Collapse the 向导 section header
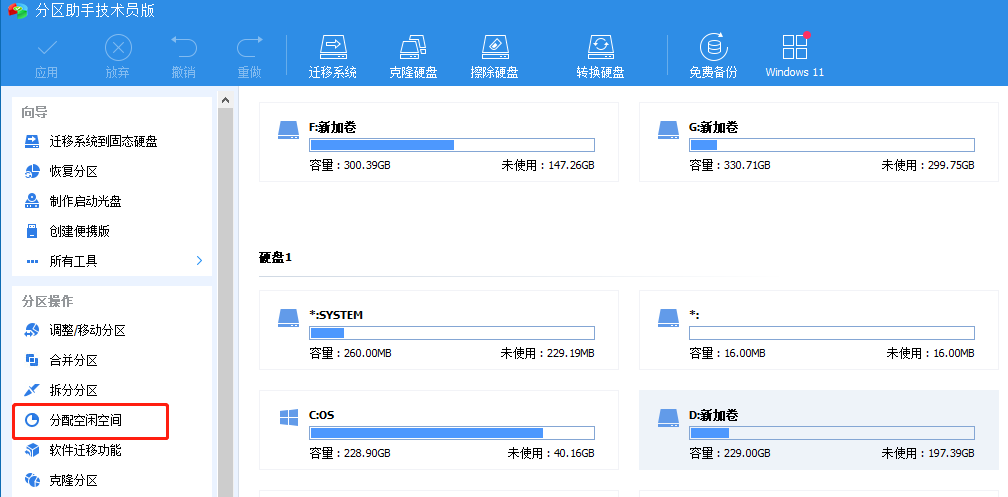Screen dimensions: 1008x497 [x=35, y=112]
